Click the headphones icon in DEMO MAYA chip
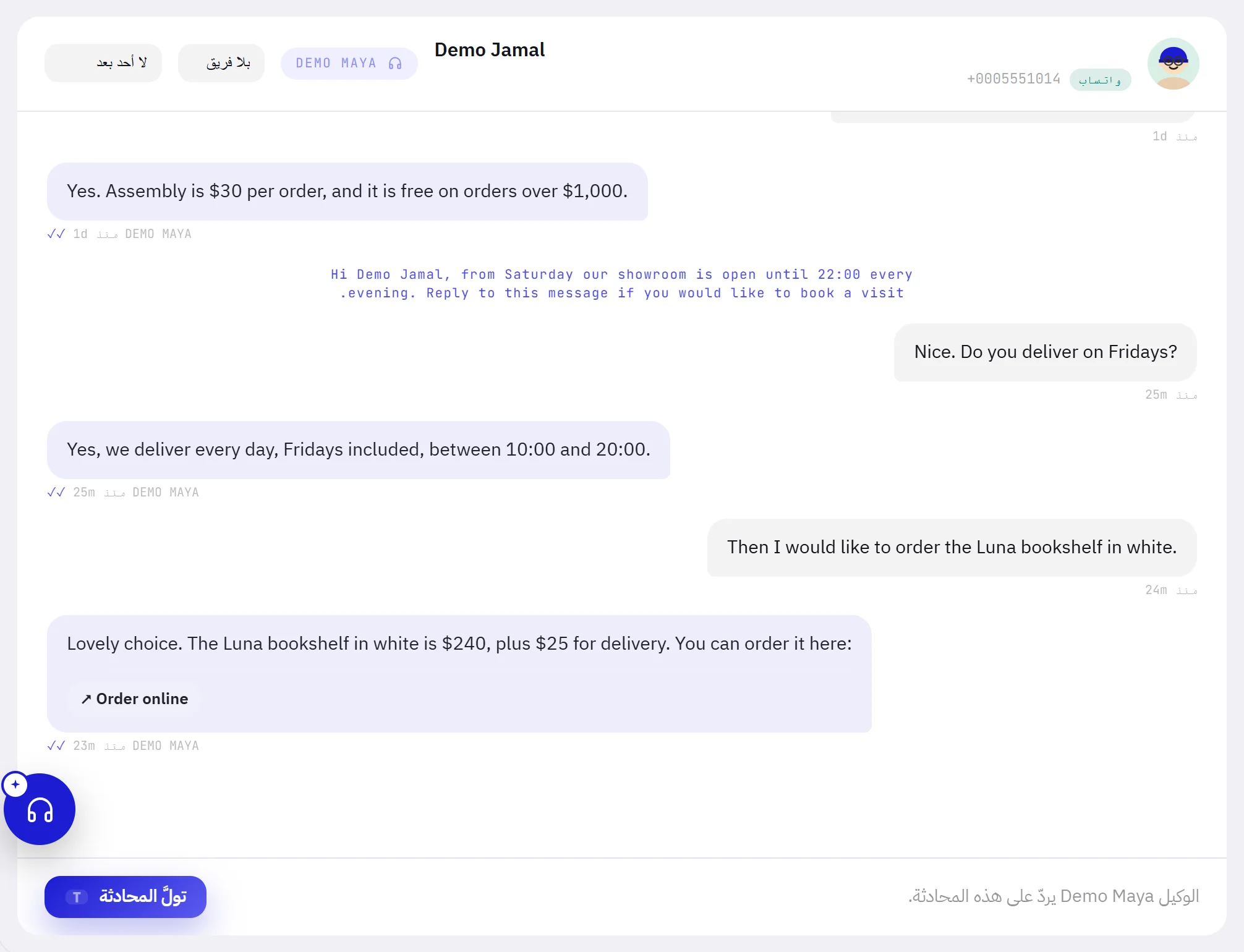This screenshot has height=952, width=1244. pyautogui.click(x=395, y=64)
